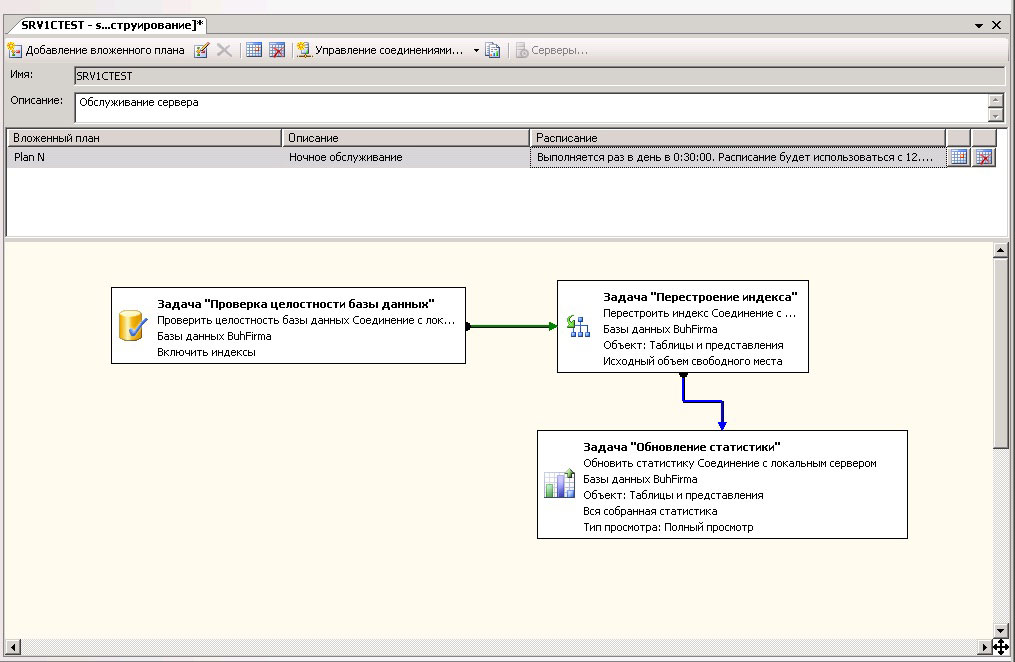This screenshot has height=662, width=1015.
Task: Click the Расписание column header
Action: 736,137
